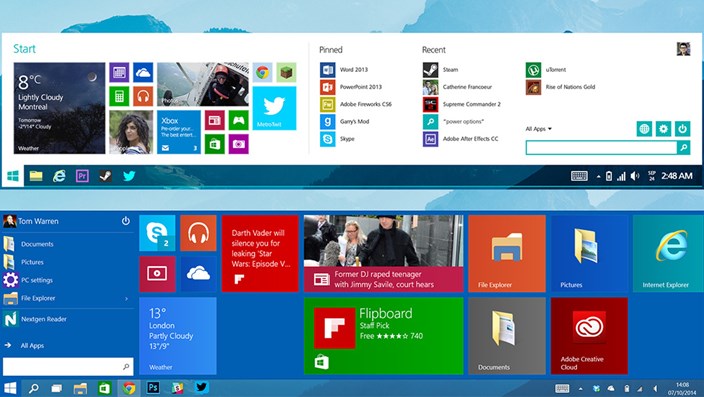Click the Adobe Premiere taskbar icon
The image size is (704, 397).
82,176
